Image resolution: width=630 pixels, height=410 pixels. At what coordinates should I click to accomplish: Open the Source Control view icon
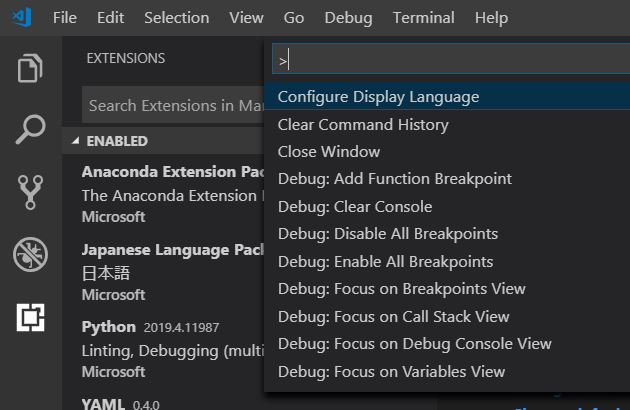(x=30, y=192)
